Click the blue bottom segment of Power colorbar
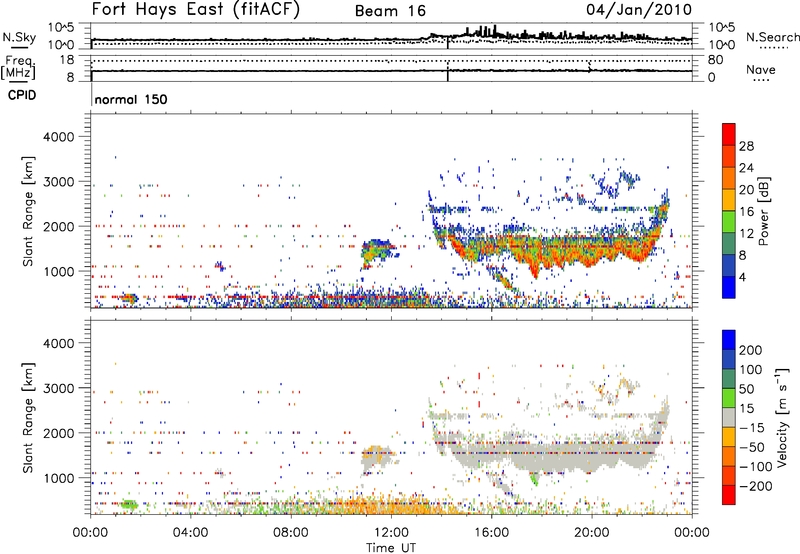 [x=729, y=288]
